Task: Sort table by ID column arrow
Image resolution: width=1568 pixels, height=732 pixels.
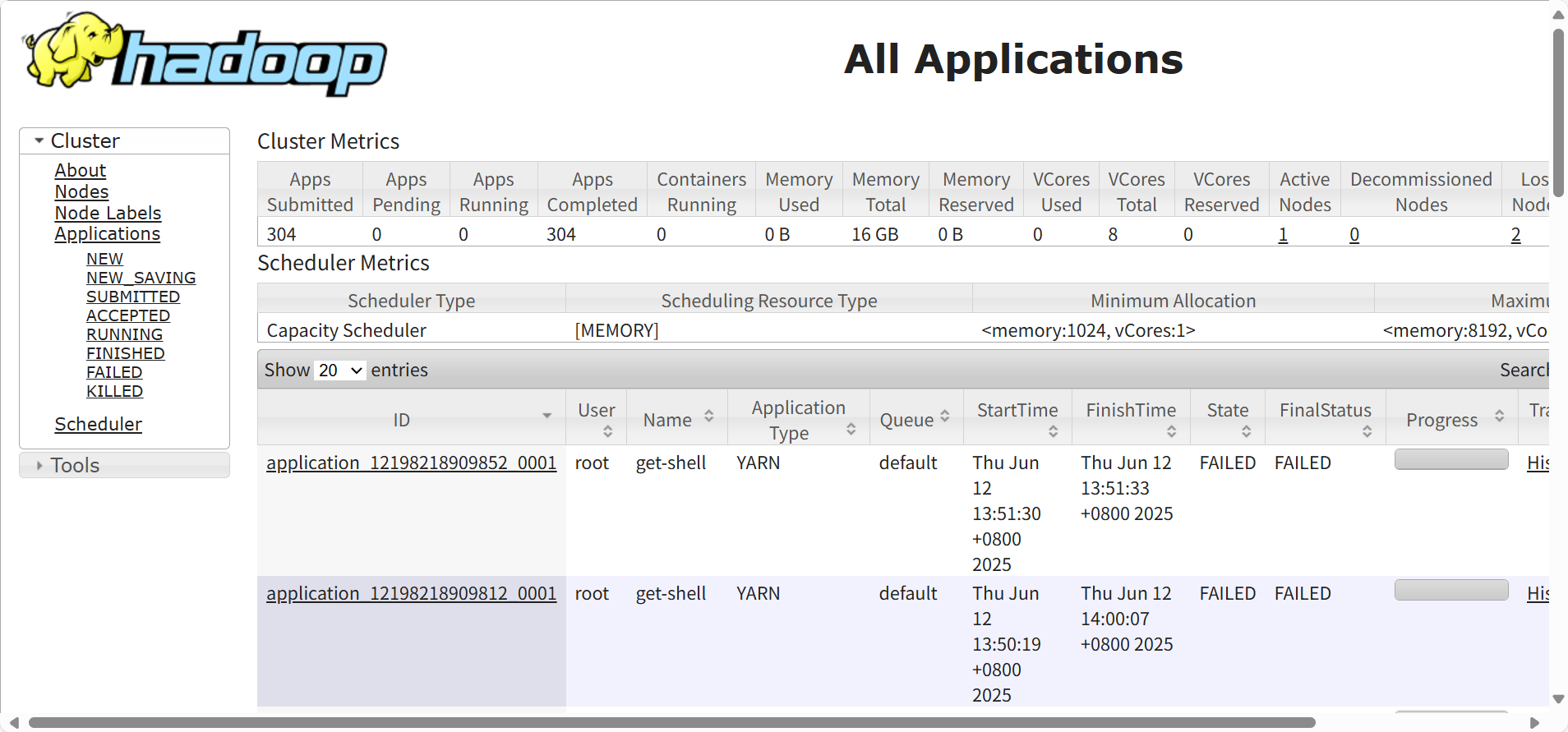Action: [546, 416]
